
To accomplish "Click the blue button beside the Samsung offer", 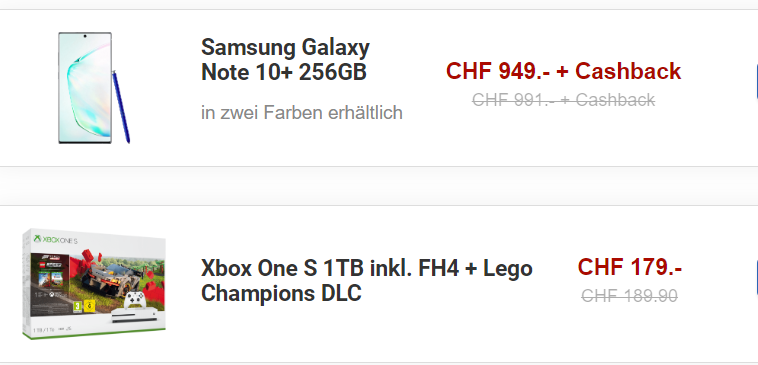I will click(x=756, y=80).
